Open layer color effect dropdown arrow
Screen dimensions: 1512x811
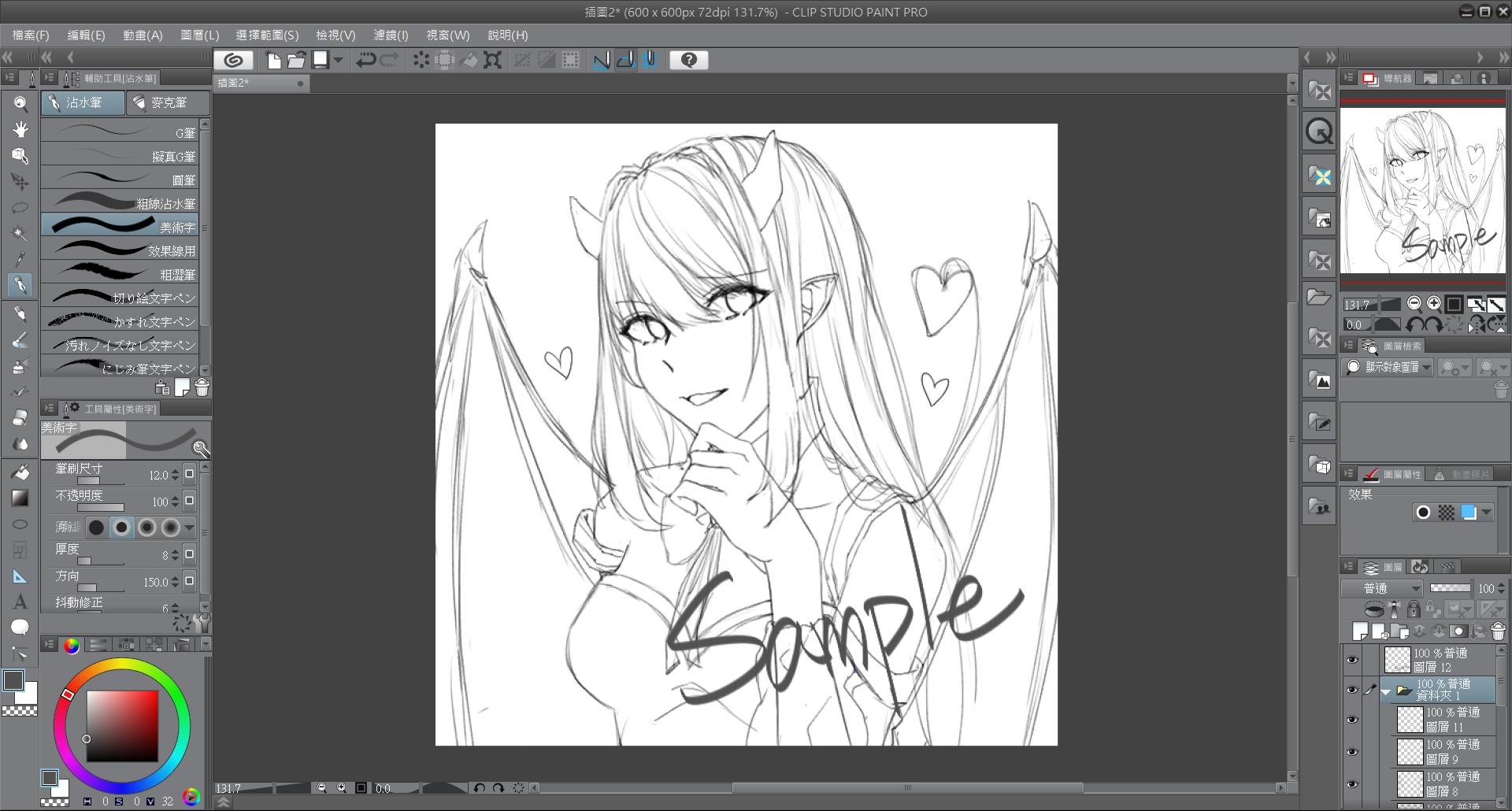(x=1486, y=513)
